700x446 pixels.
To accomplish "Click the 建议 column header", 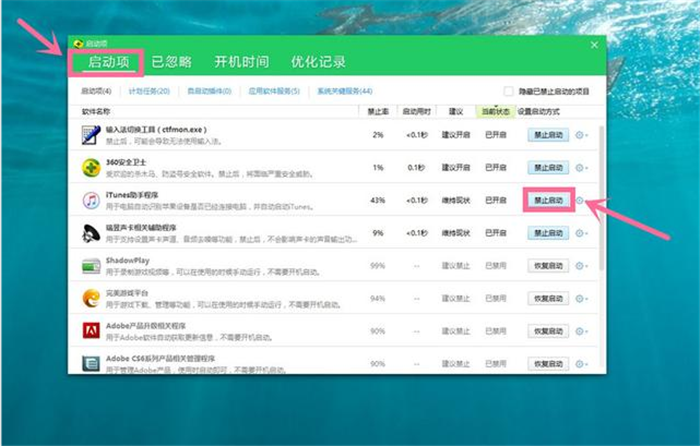I will 456,112.
